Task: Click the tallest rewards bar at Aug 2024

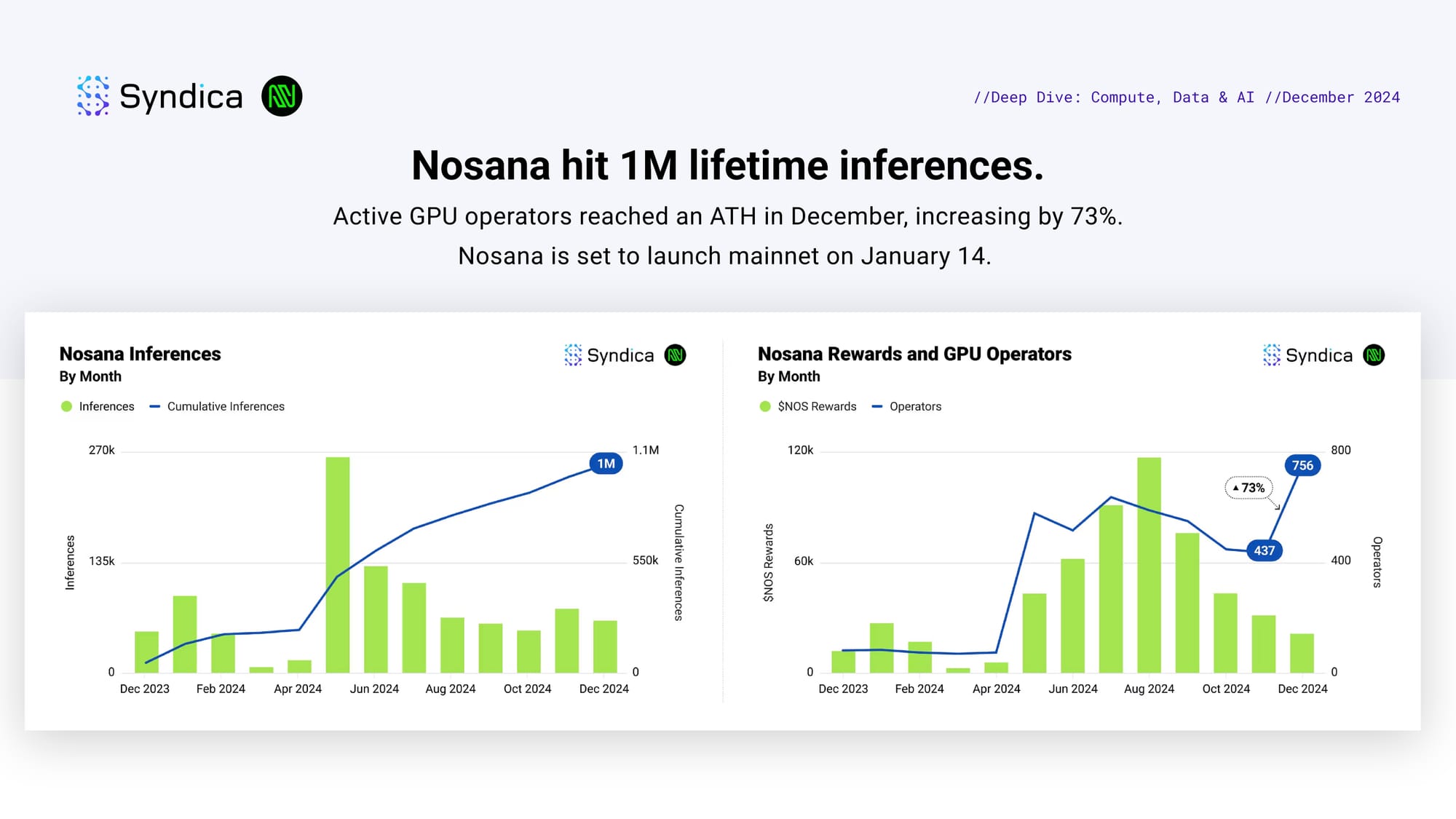Action: [1149, 564]
